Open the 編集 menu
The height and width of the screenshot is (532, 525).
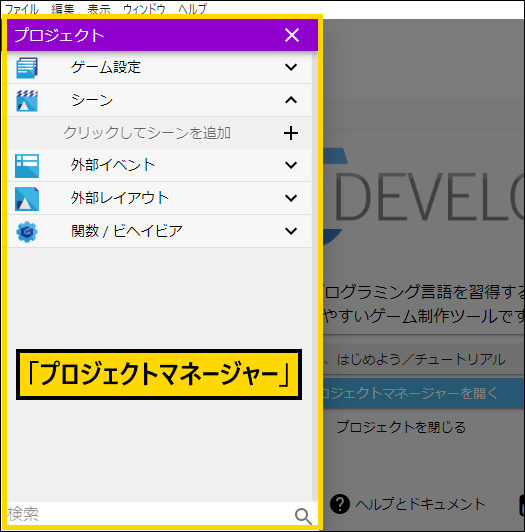tap(63, 9)
